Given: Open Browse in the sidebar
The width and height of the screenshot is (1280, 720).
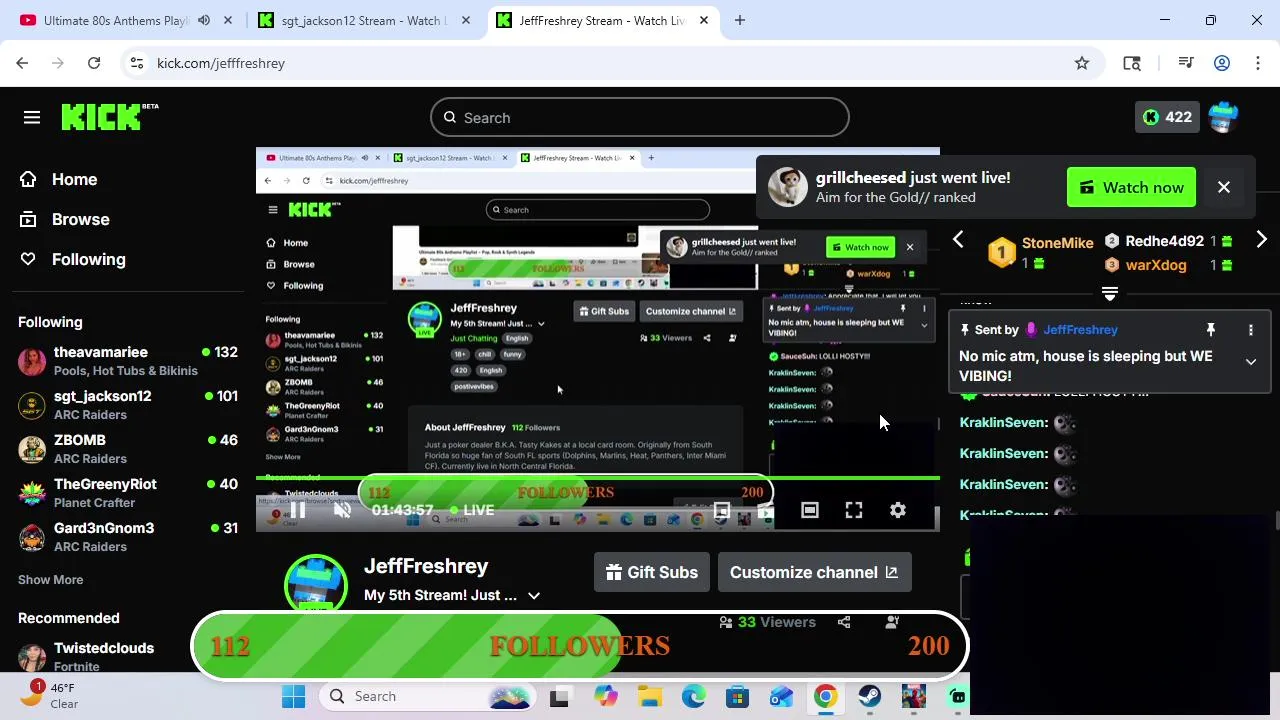Looking at the screenshot, I should [65, 219].
